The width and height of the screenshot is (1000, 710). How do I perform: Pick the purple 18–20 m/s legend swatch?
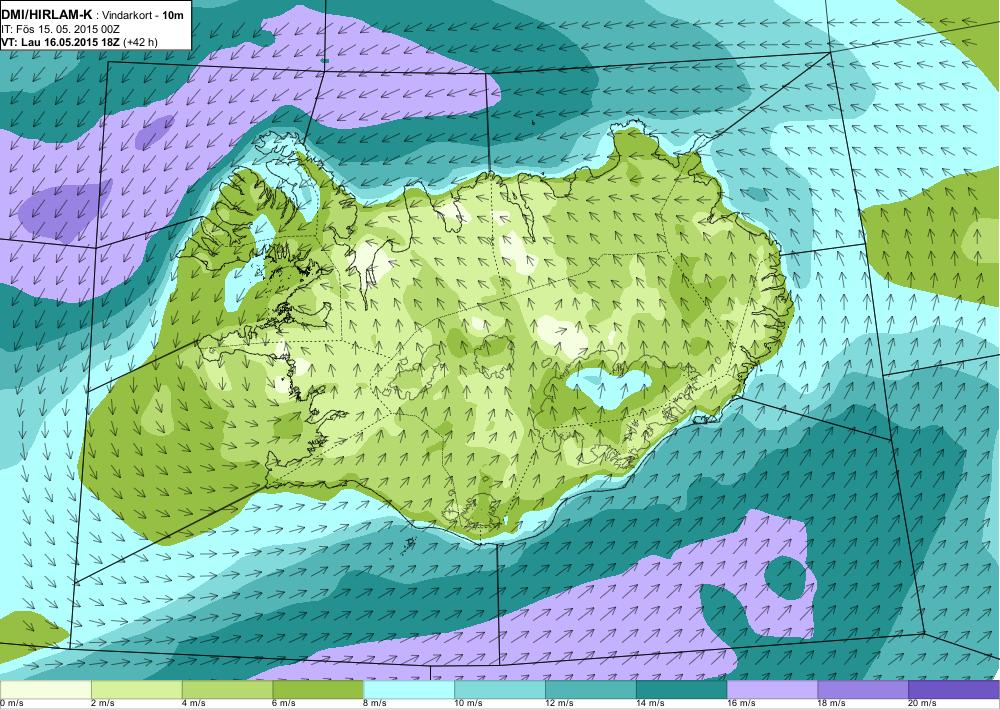pyautogui.click(x=863, y=690)
